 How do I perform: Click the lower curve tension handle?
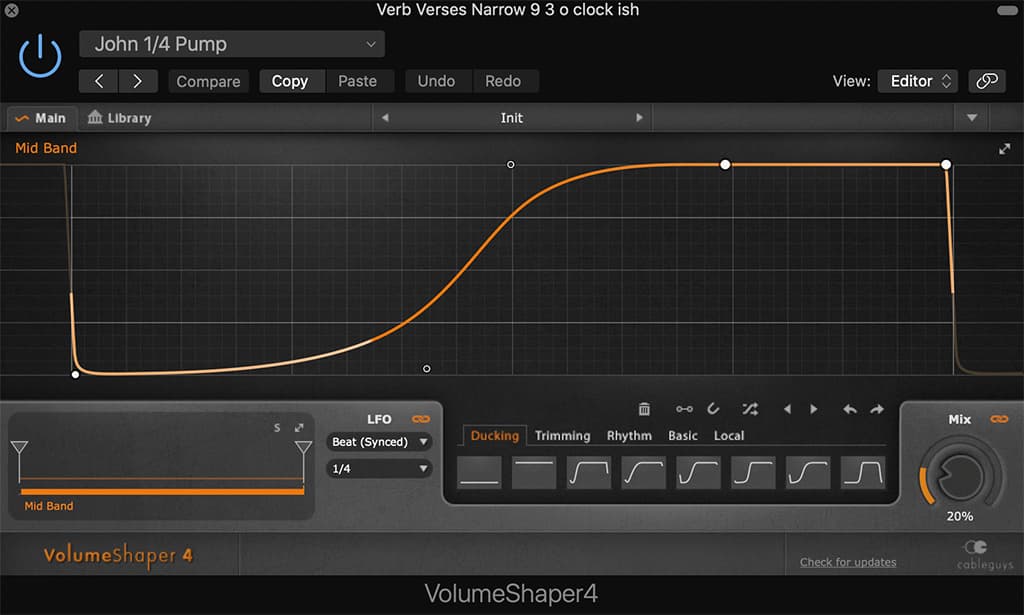[x=426, y=369]
